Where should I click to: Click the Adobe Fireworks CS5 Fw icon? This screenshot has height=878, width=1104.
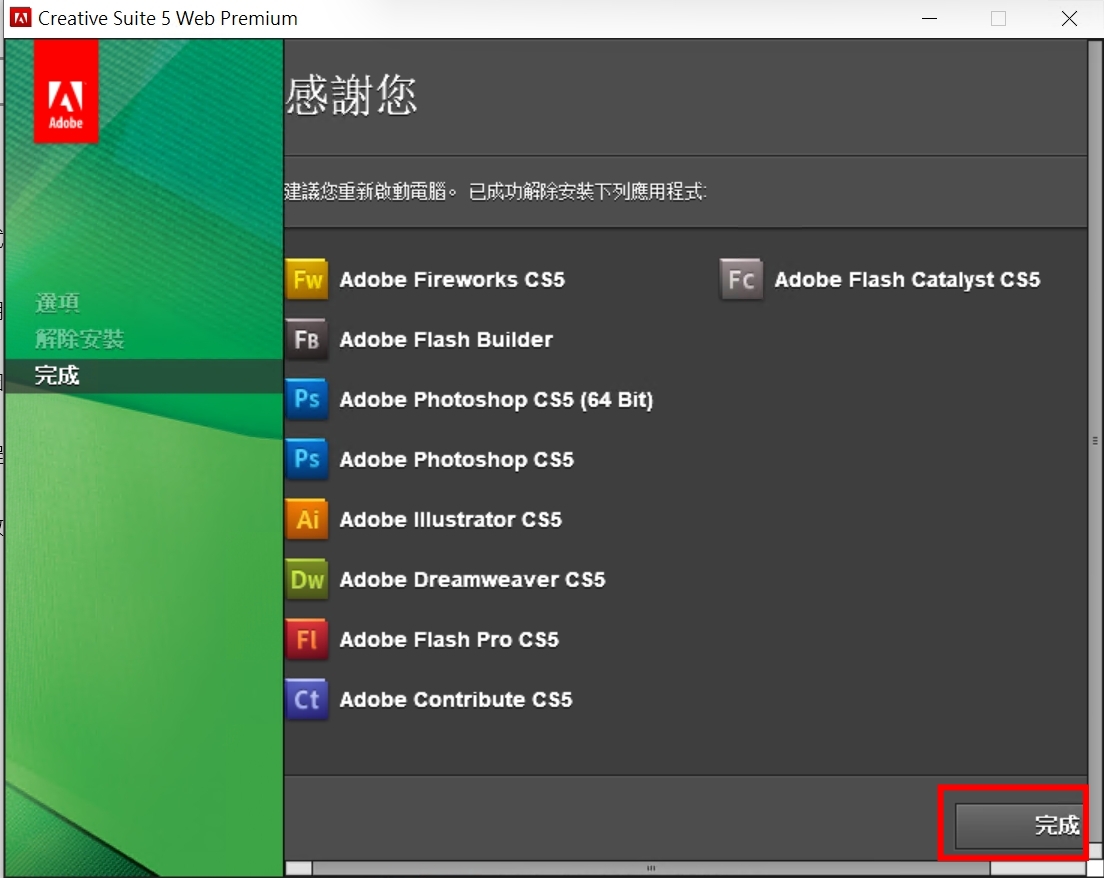pos(307,280)
